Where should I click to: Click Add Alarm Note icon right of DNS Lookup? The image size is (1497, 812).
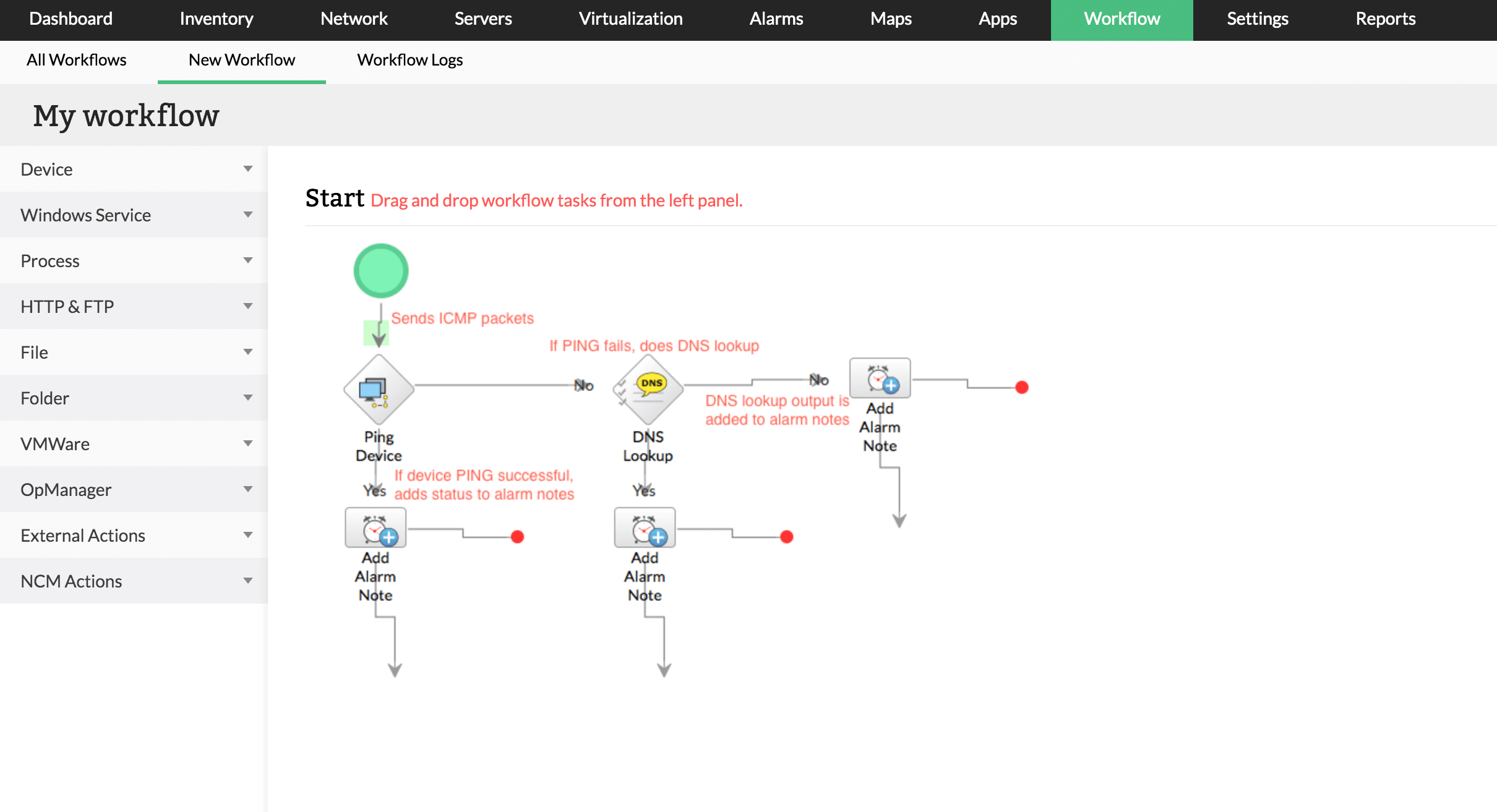880,378
